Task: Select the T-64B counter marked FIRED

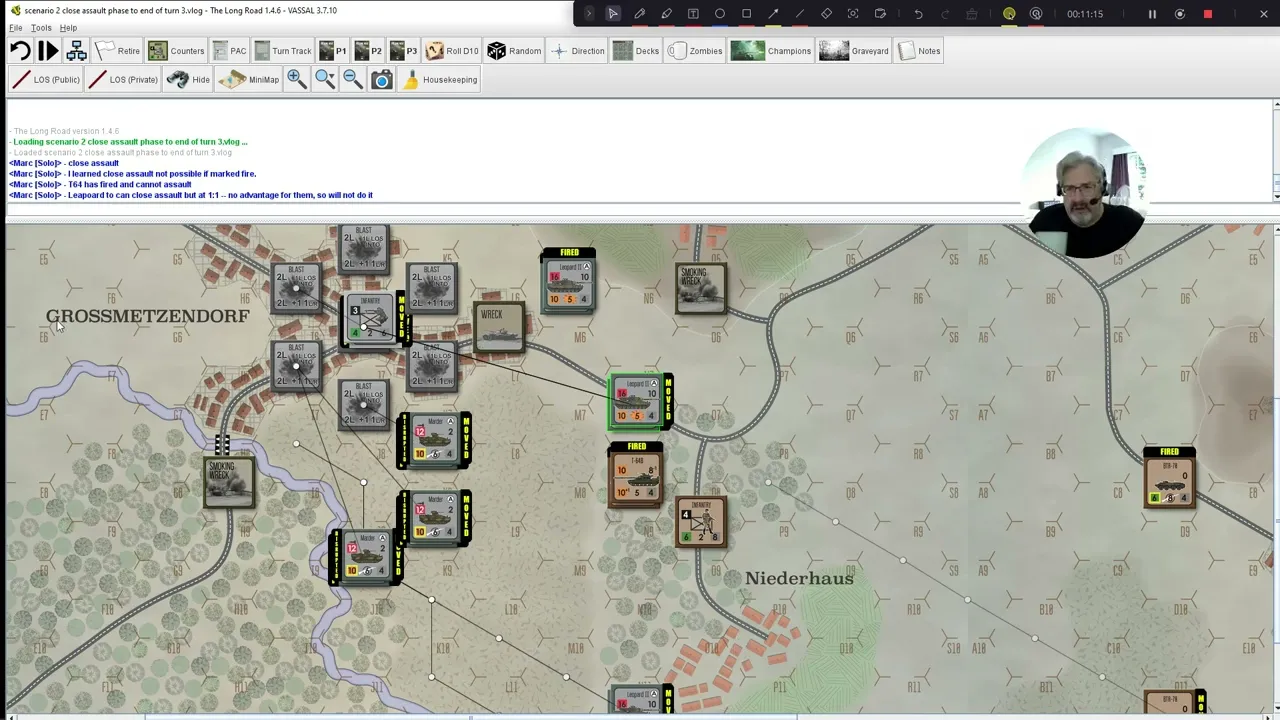Action: 636,475
